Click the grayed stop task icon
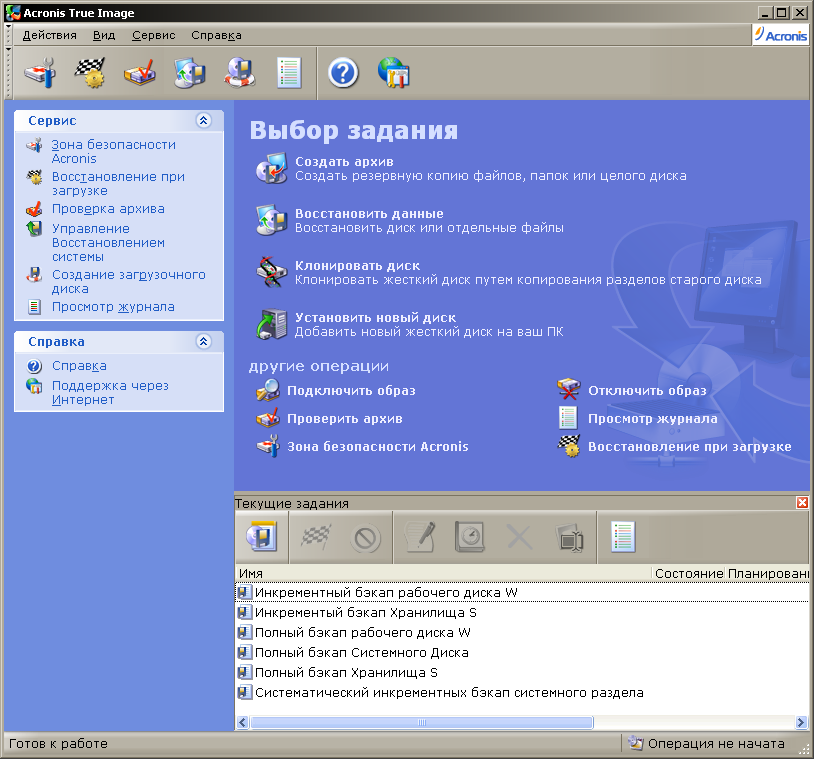Image resolution: width=814 pixels, height=759 pixels. point(365,538)
